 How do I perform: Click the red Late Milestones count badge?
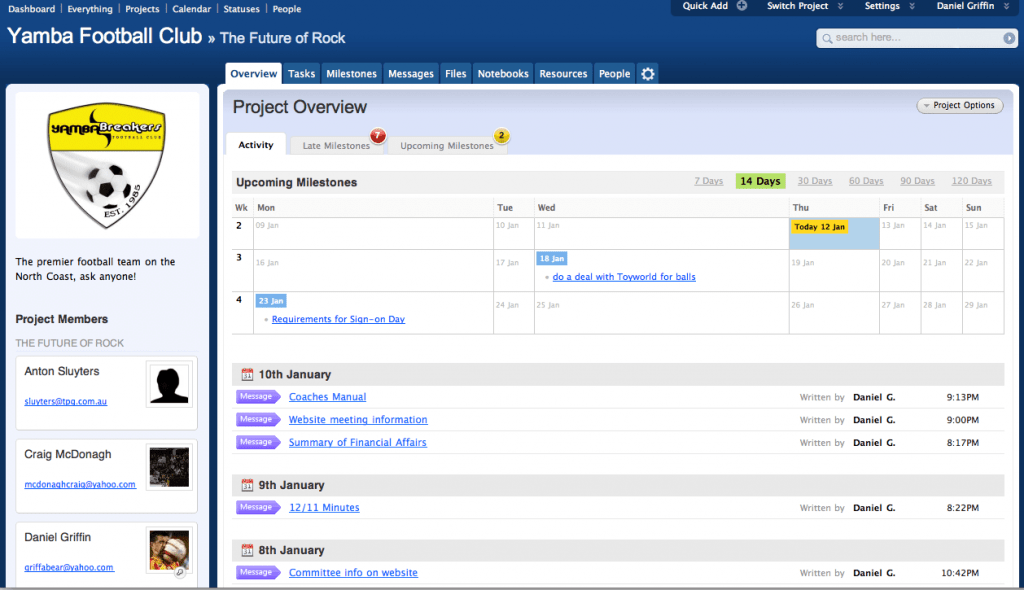coord(377,135)
